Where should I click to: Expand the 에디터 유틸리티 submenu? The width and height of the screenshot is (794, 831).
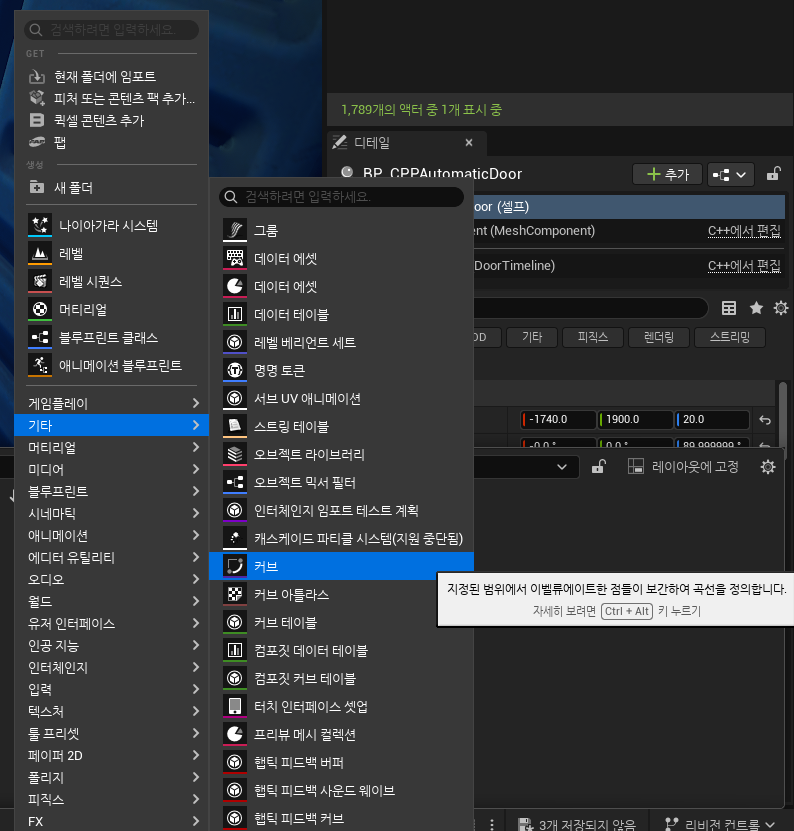[111, 558]
